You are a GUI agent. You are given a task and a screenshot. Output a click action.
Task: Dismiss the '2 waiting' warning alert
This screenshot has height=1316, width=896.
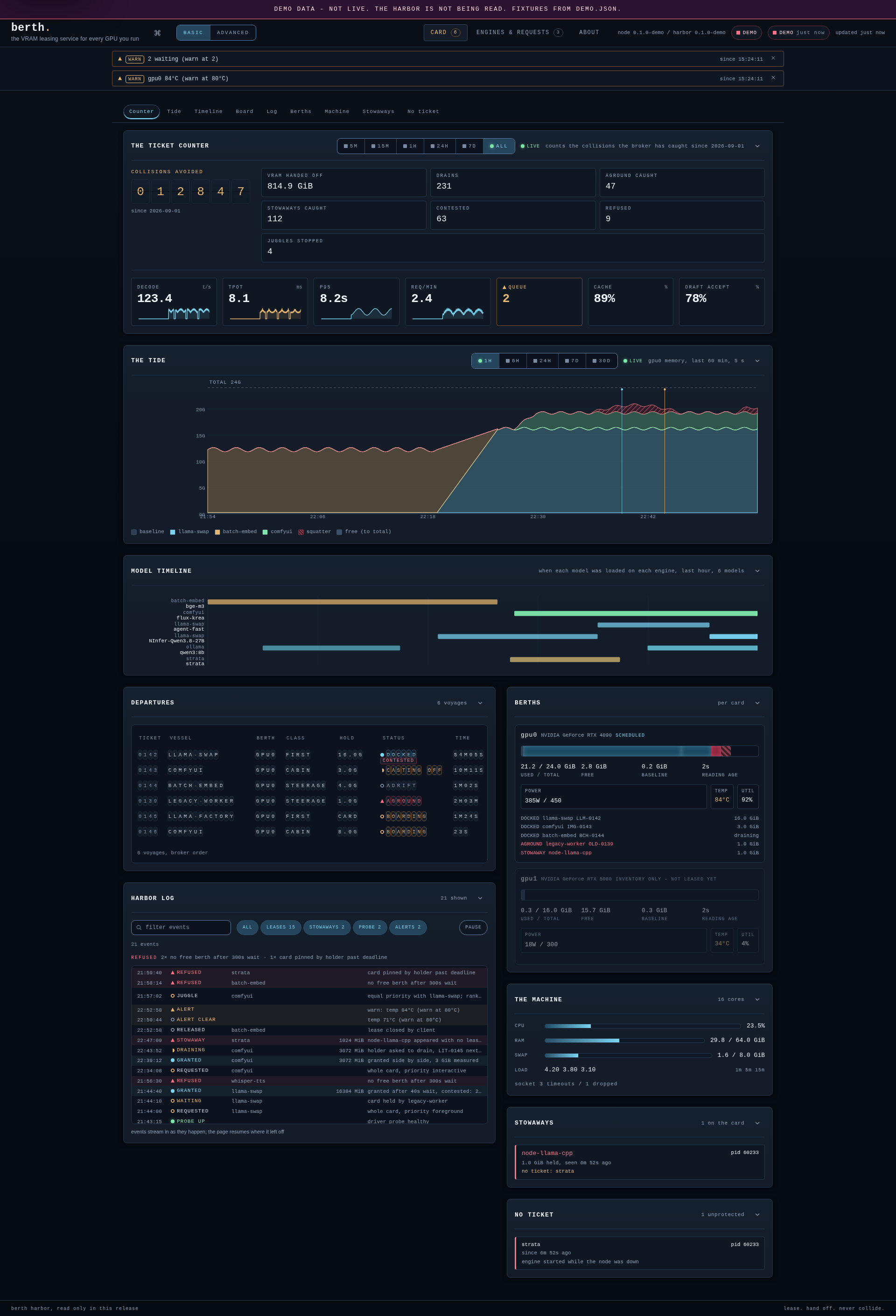point(773,58)
